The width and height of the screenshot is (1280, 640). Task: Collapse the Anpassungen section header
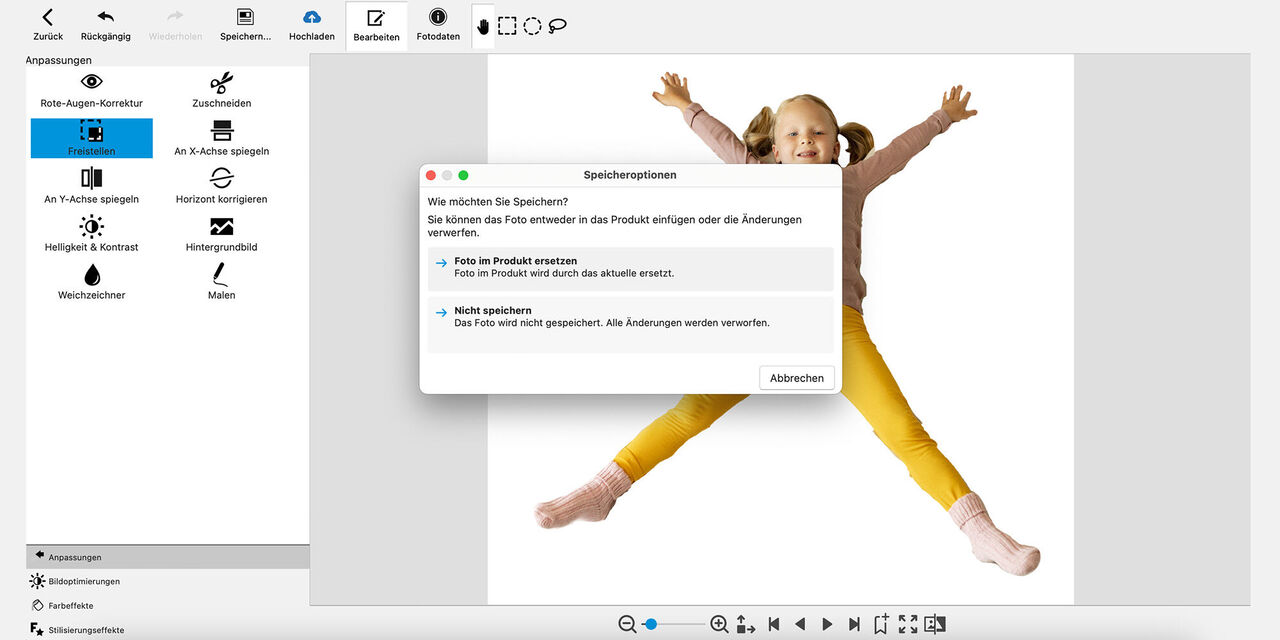[167, 557]
